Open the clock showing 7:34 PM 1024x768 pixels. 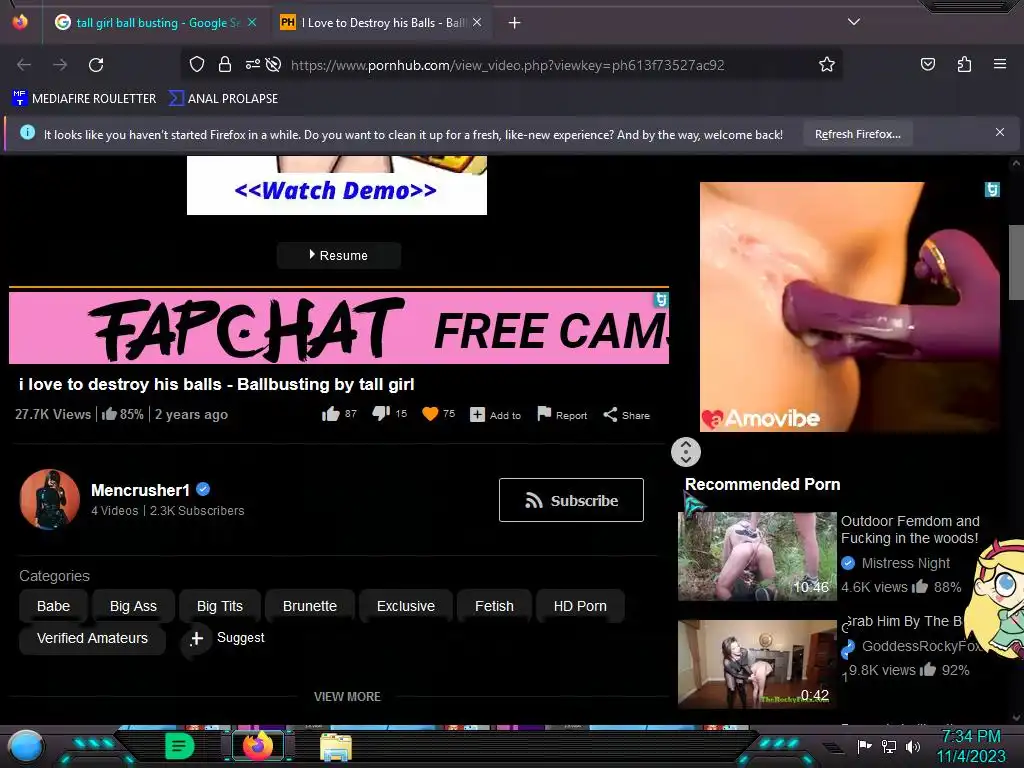(x=971, y=746)
